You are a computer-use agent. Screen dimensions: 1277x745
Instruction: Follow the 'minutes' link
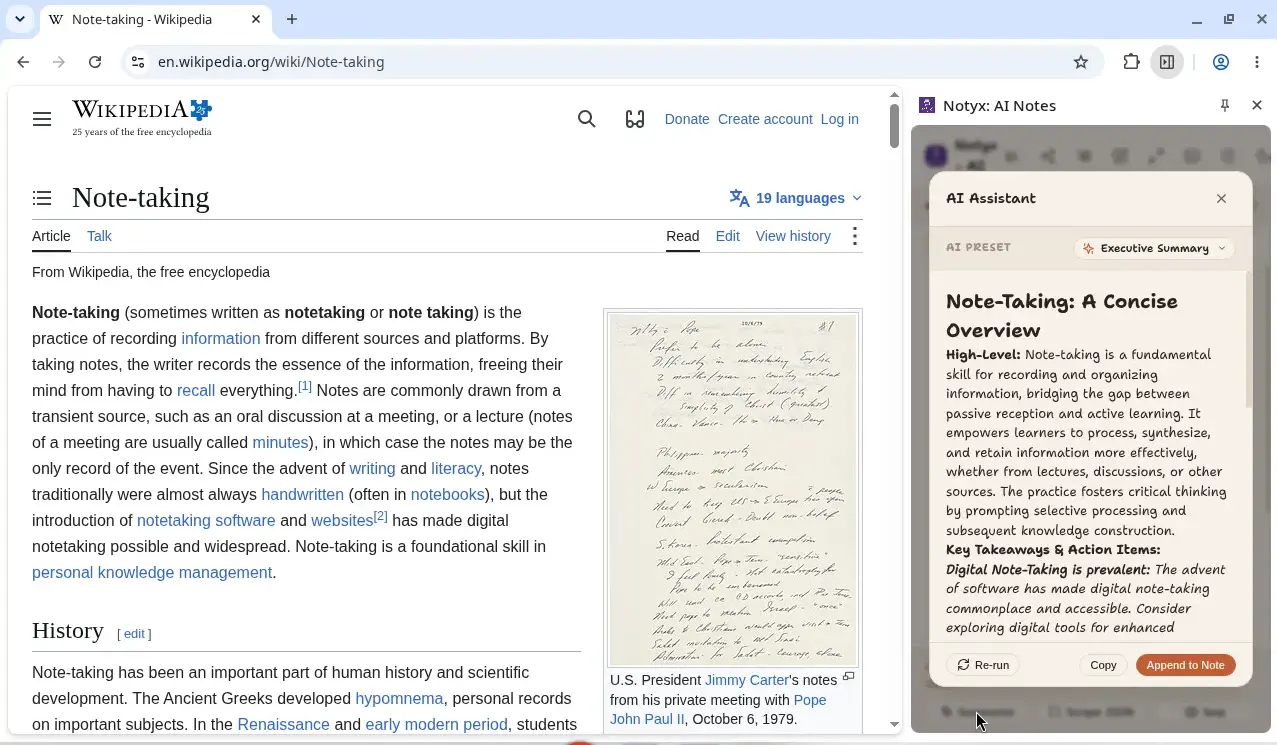coord(280,442)
